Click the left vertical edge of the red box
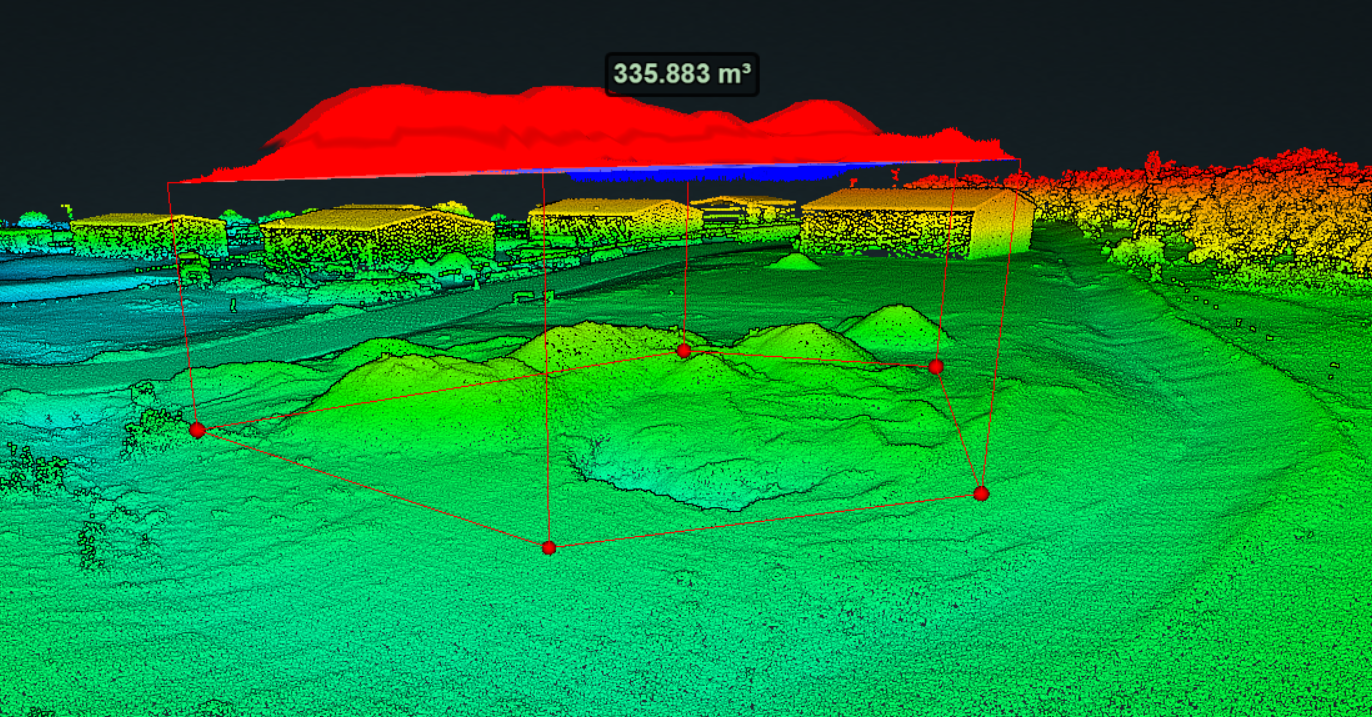This screenshot has width=1372, height=717. pyautogui.click(x=180, y=300)
